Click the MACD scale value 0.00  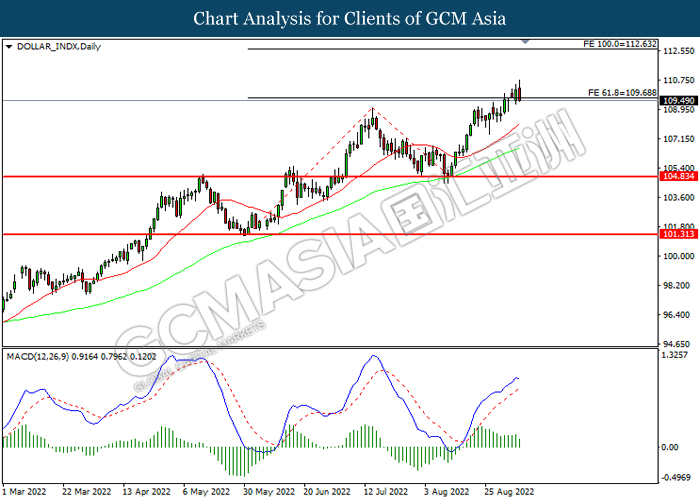[669, 447]
